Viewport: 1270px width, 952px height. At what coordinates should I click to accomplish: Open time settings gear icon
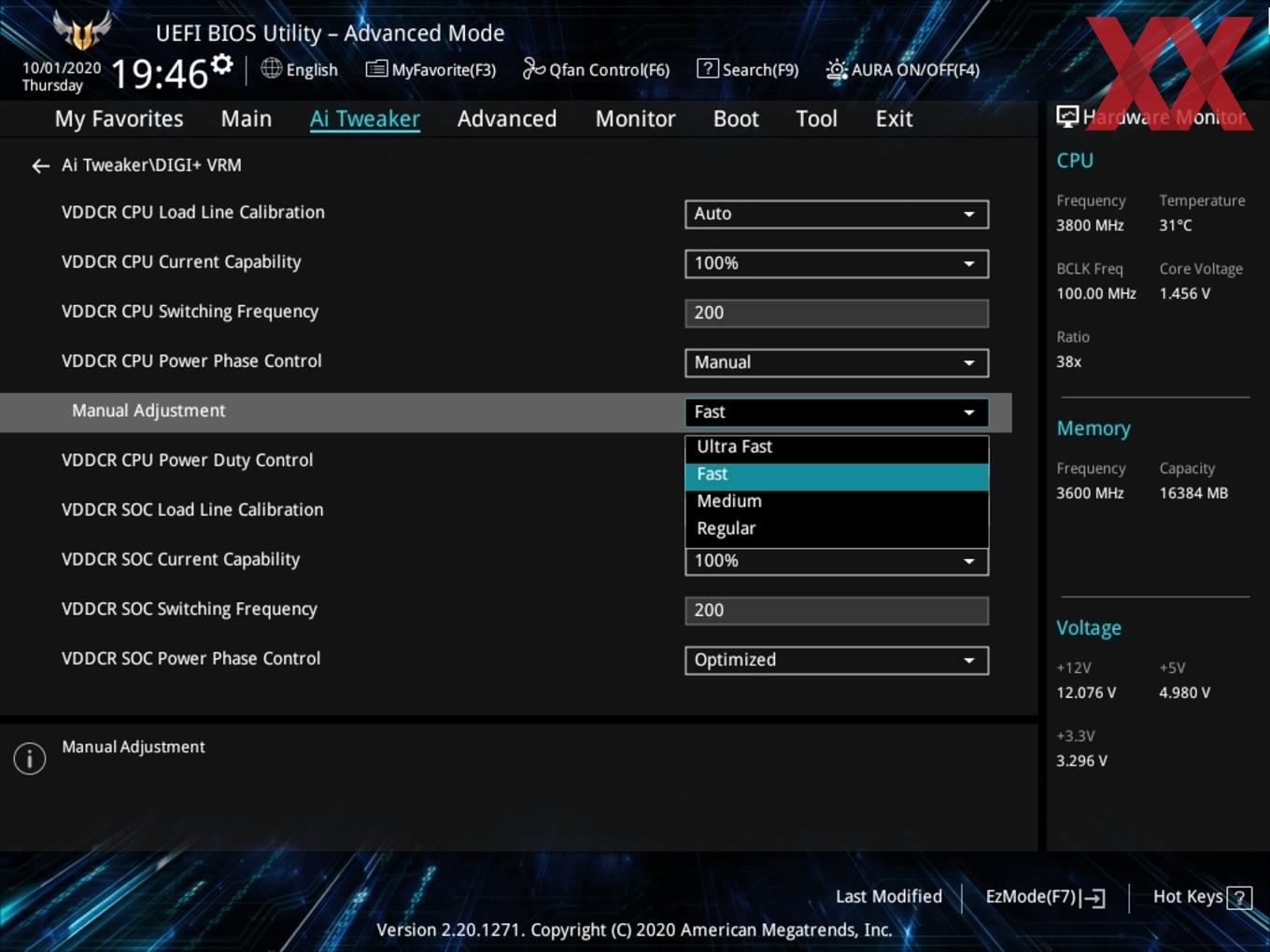pos(222,65)
